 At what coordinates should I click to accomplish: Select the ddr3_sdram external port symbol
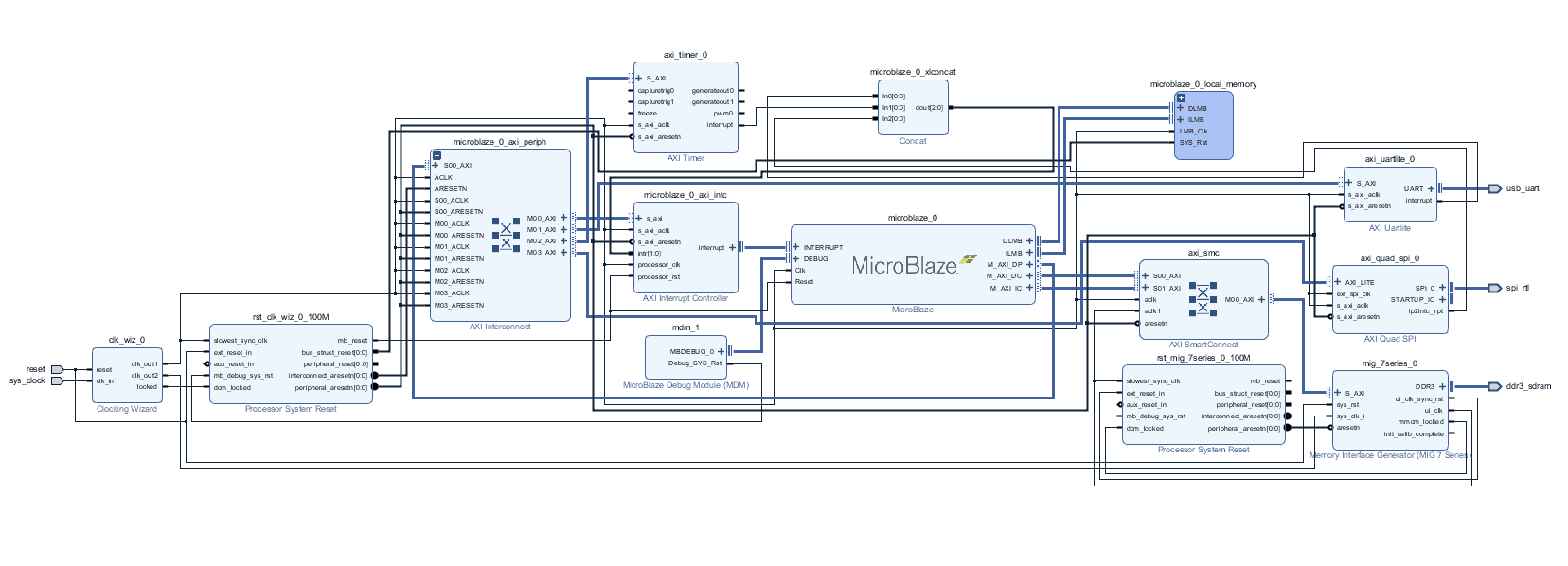coord(1494,386)
